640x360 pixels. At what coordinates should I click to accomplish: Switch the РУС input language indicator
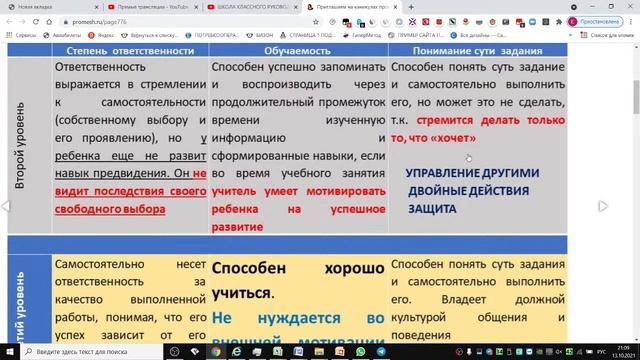point(602,351)
